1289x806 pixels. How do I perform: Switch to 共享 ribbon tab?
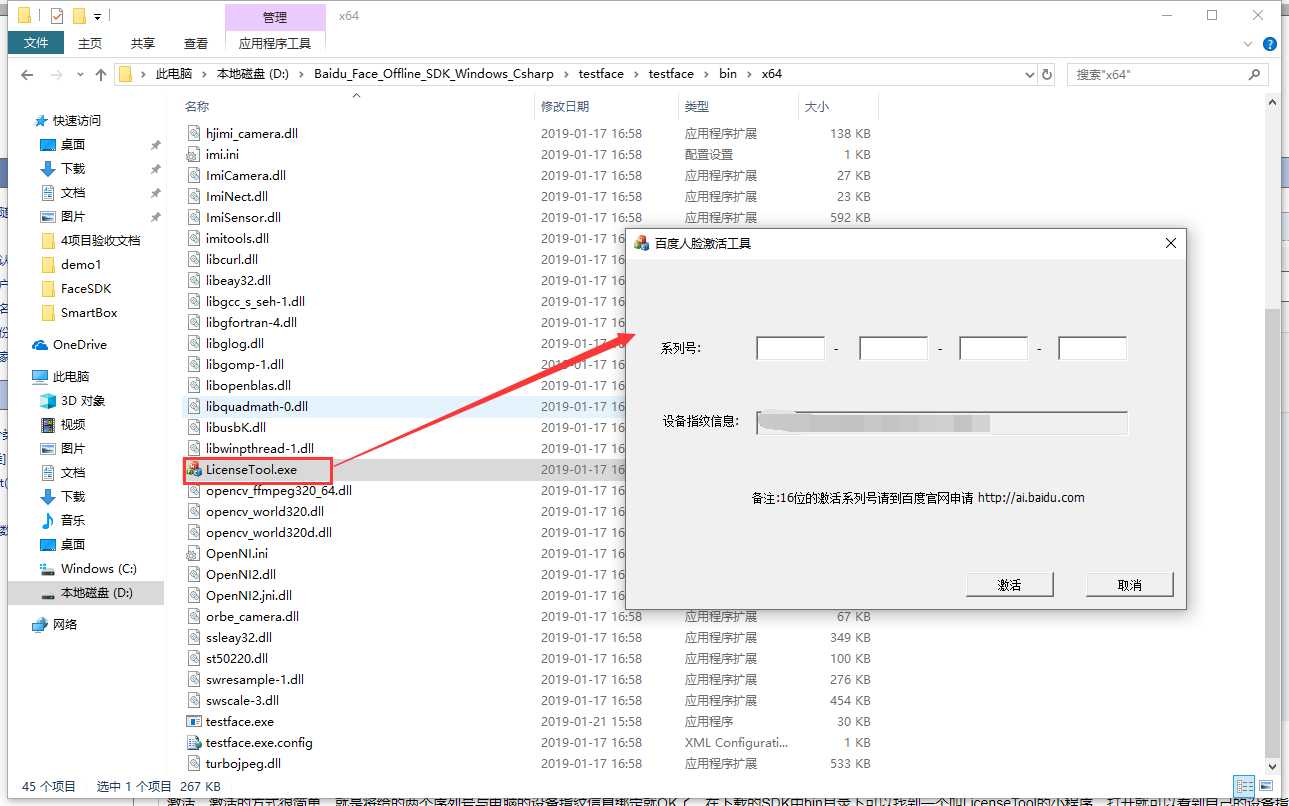[x=143, y=43]
